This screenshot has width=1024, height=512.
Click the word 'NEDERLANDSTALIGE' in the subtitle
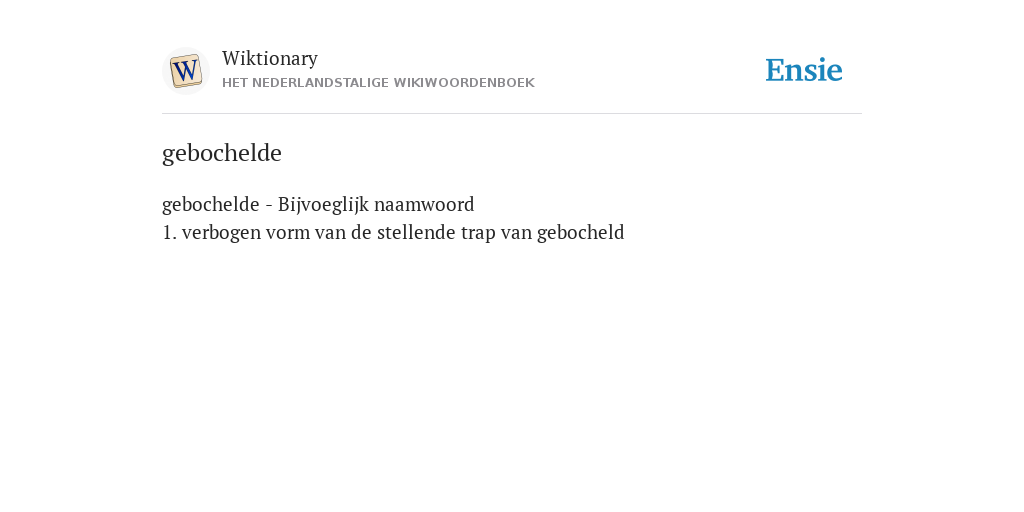(x=320, y=83)
